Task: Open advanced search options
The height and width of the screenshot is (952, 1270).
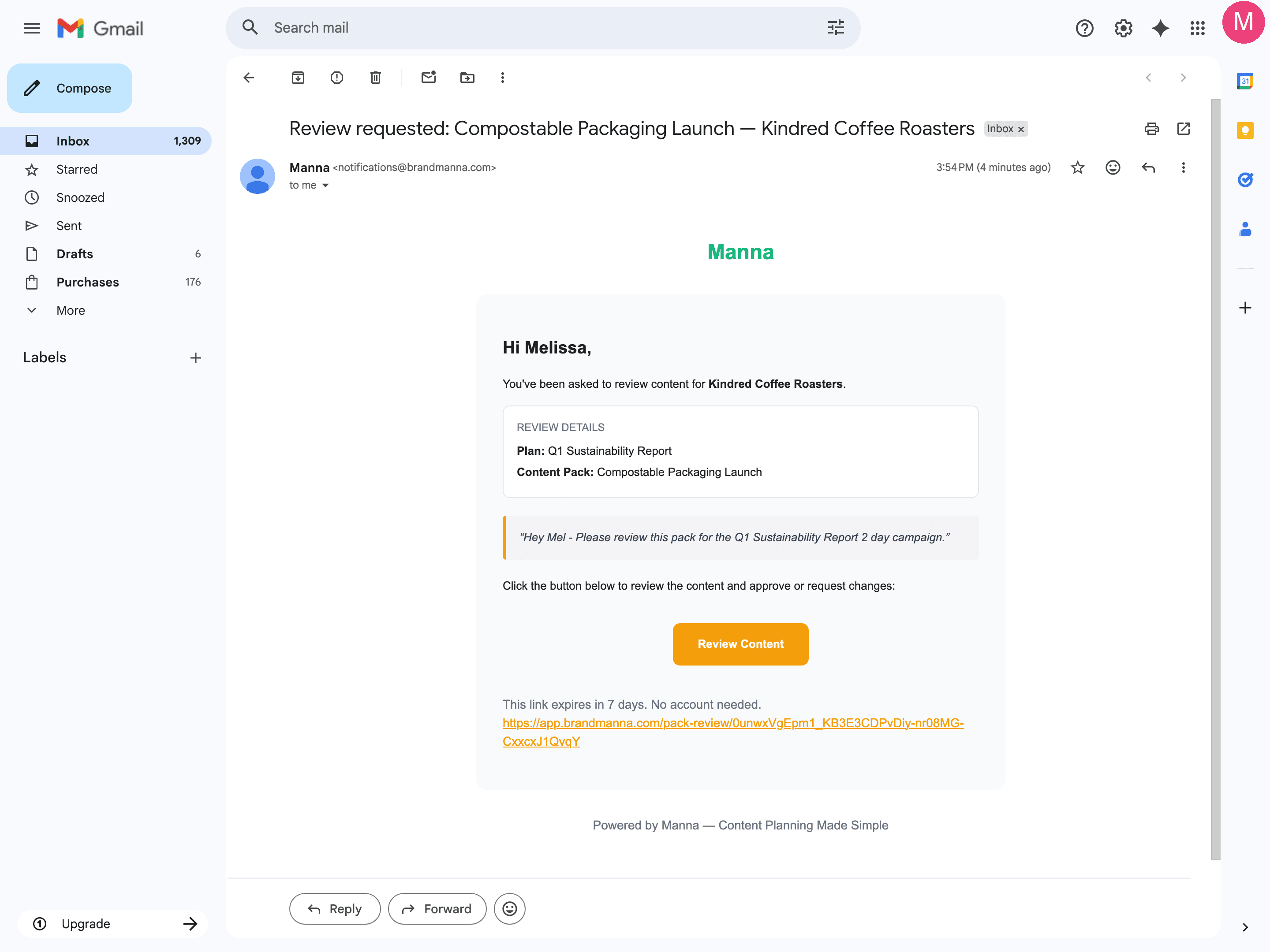Action: [x=836, y=27]
